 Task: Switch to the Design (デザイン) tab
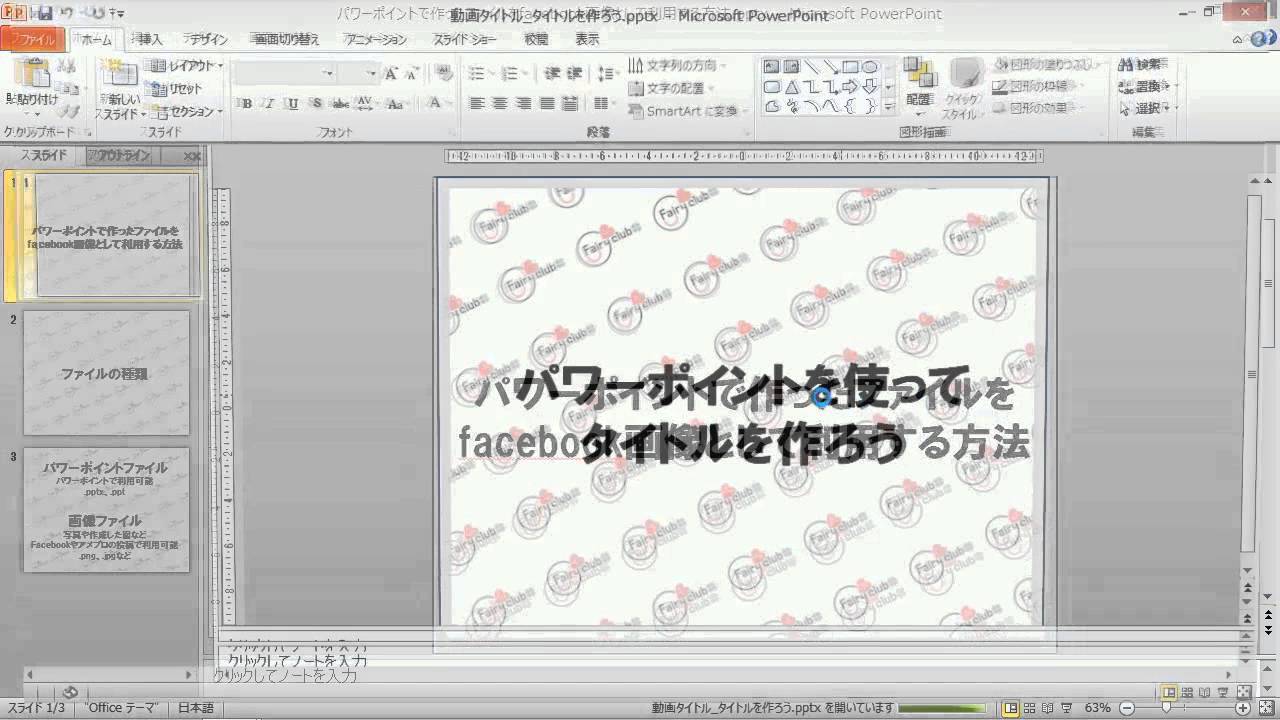click(207, 40)
